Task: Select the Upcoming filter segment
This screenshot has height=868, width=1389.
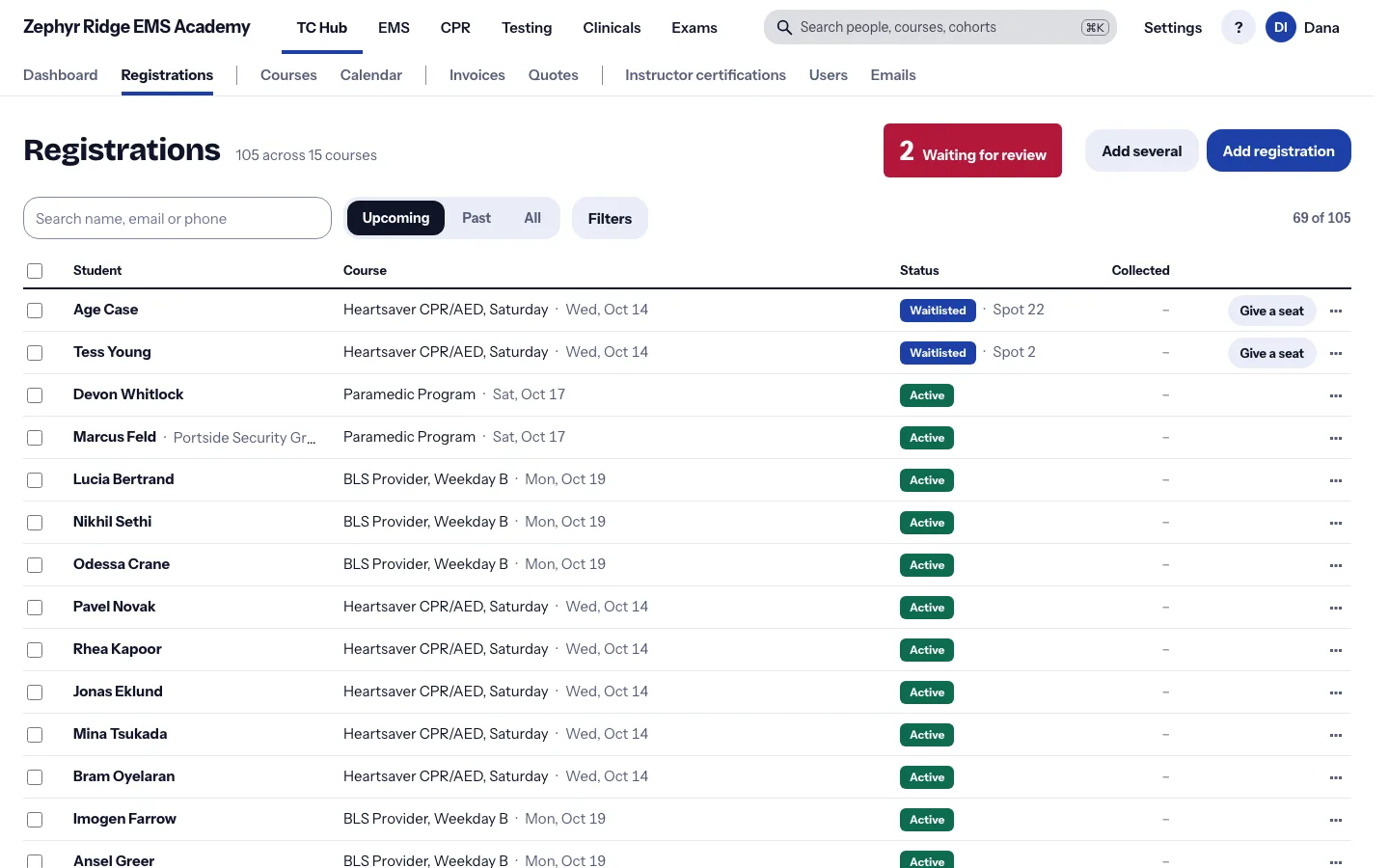Action: coord(395,218)
